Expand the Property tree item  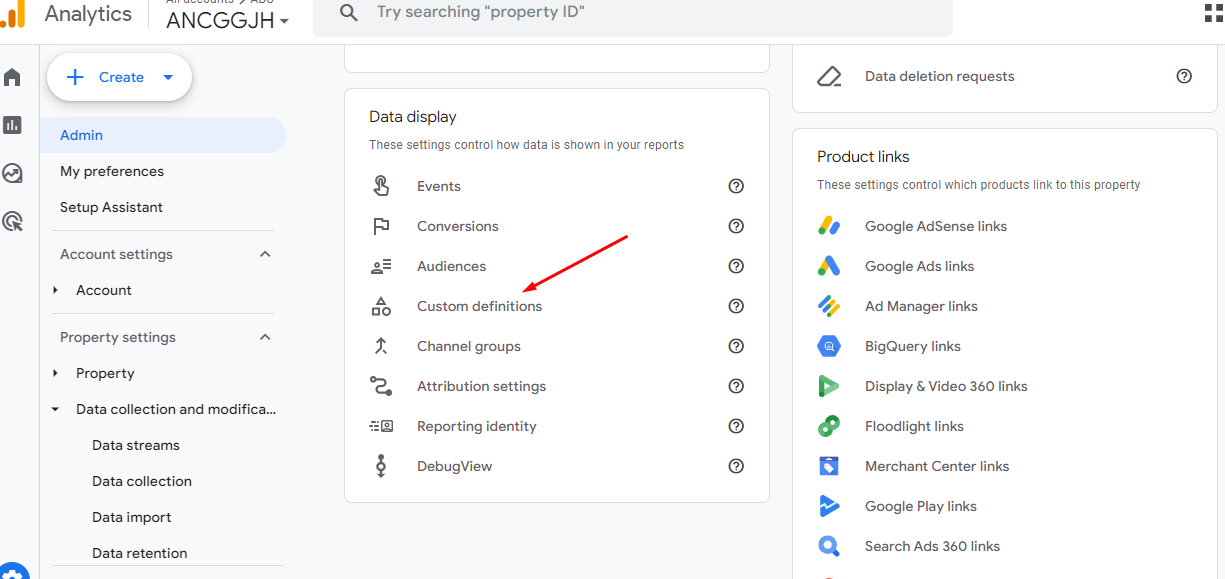tap(56, 373)
